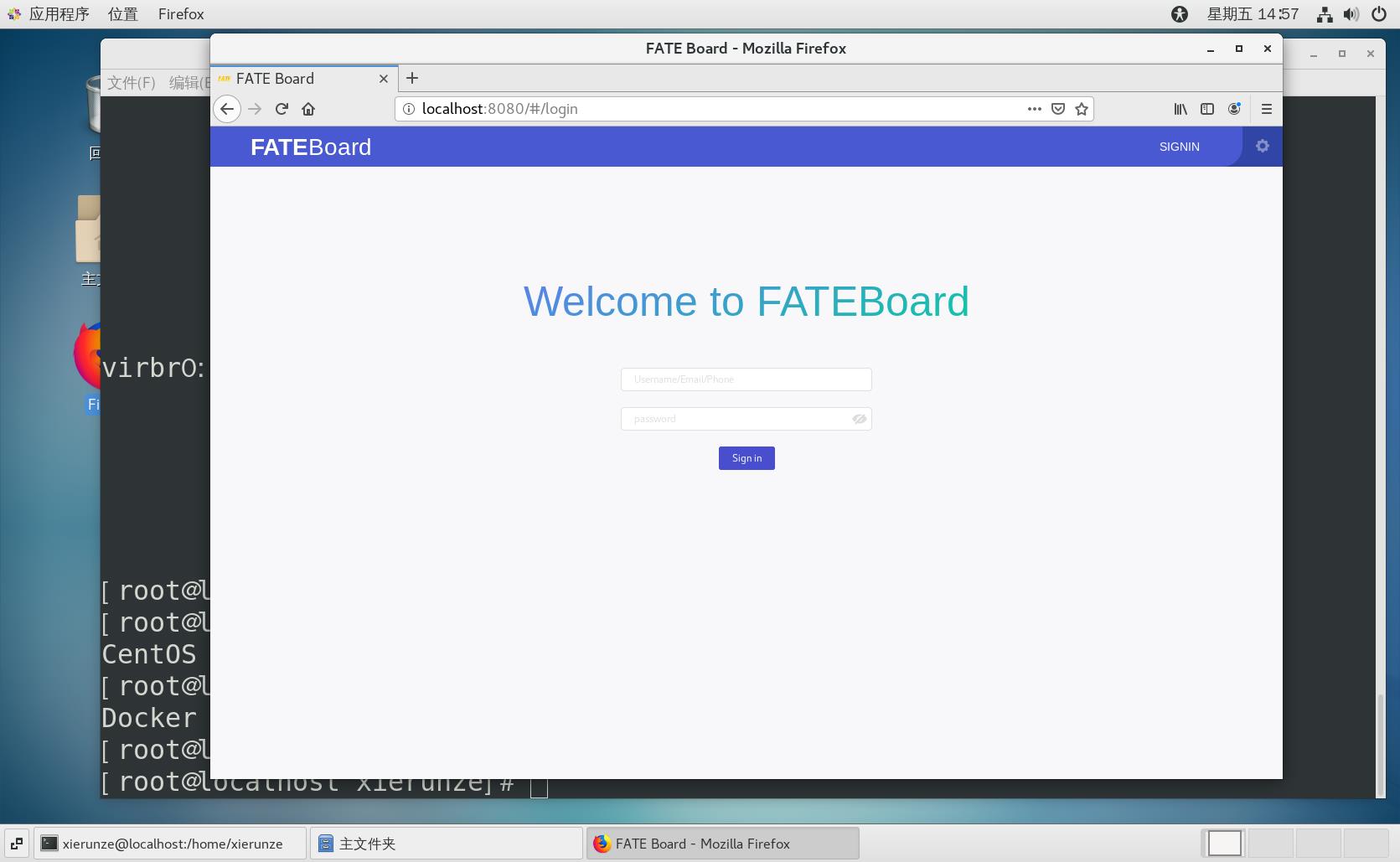Select the FATE Board browser tab
Image resolution: width=1400 pixels, height=862 pixels.
pyautogui.click(x=276, y=78)
